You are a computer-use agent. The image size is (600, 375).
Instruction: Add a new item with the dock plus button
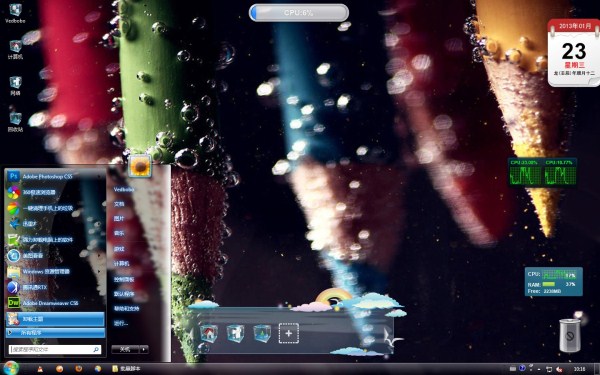pyautogui.click(x=289, y=333)
